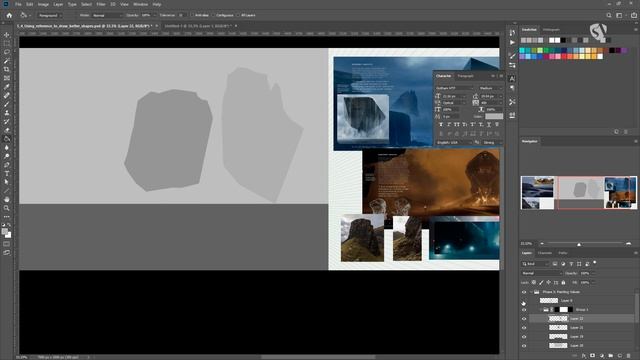Click the lock image pixels brush icon
This screenshot has height=360, width=640.
[x=541, y=282]
